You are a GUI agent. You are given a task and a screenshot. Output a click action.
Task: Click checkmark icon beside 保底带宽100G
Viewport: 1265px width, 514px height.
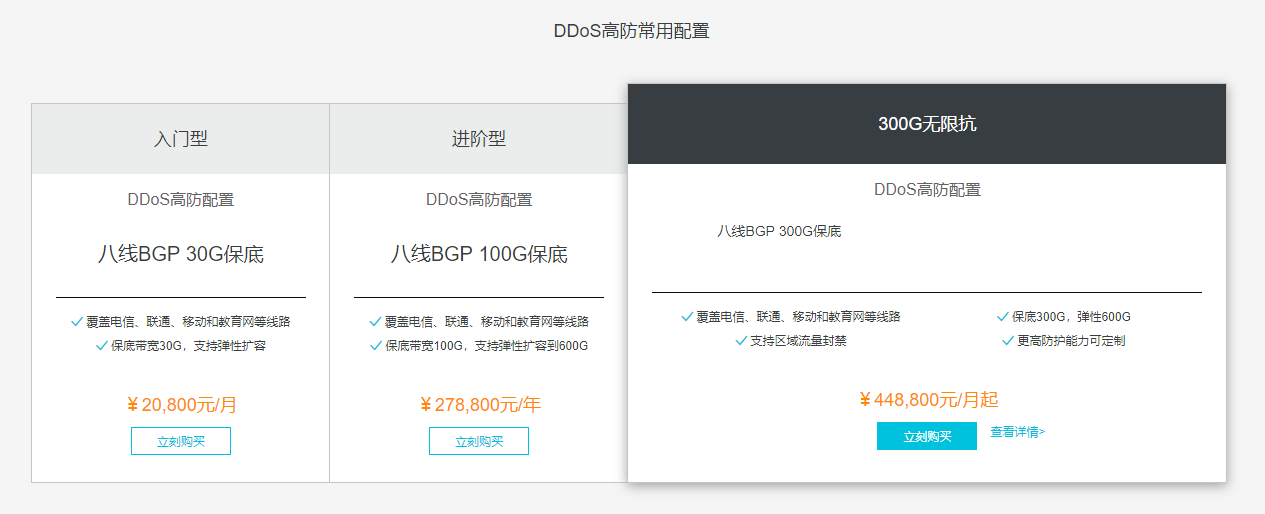(376, 346)
